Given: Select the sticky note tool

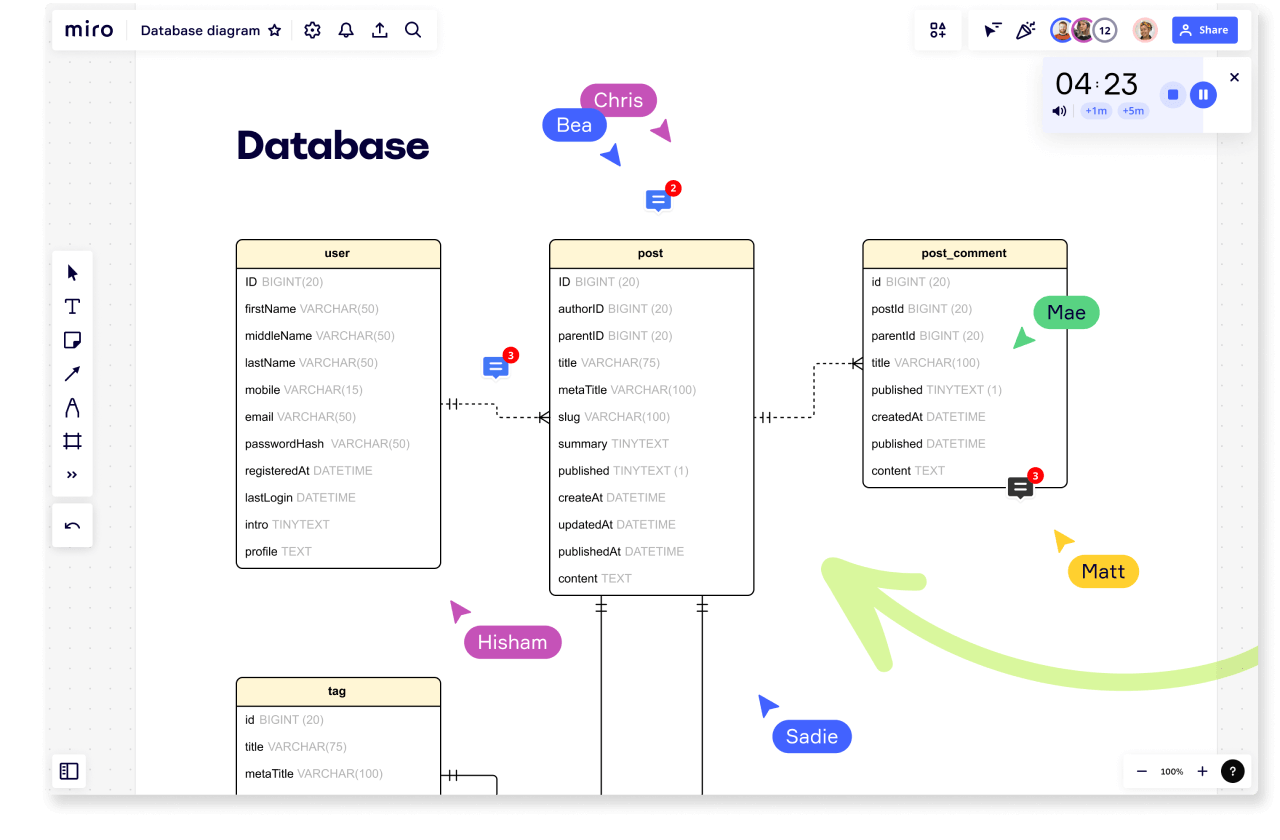Looking at the screenshot, I should tap(72, 339).
